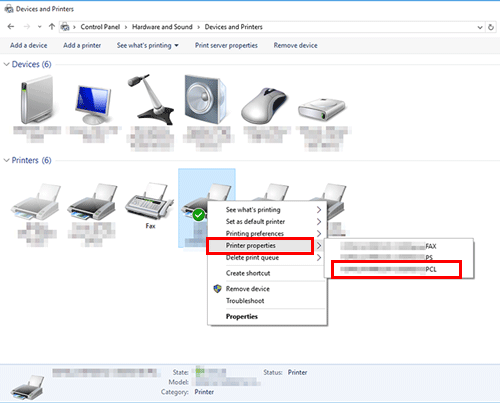500x403 pixels.
Task: Select the desktop computer tower icon
Action: point(37,99)
